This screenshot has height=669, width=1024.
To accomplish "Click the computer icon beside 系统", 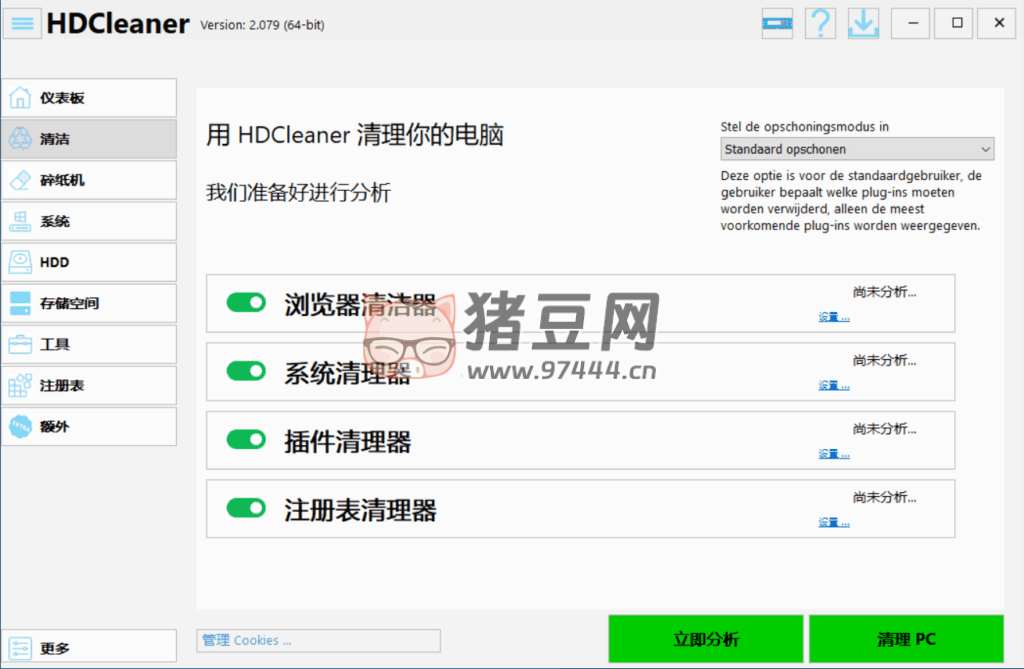I will click(20, 221).
